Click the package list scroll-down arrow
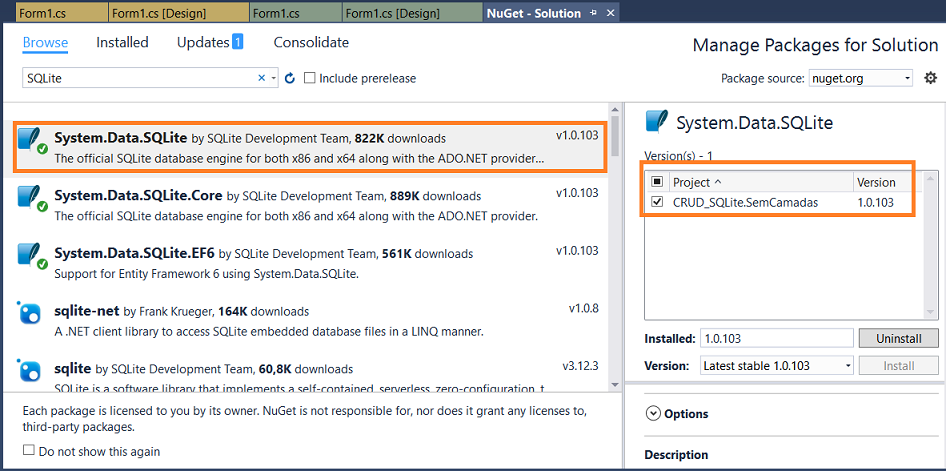946x471 pixels. (615, 384)
